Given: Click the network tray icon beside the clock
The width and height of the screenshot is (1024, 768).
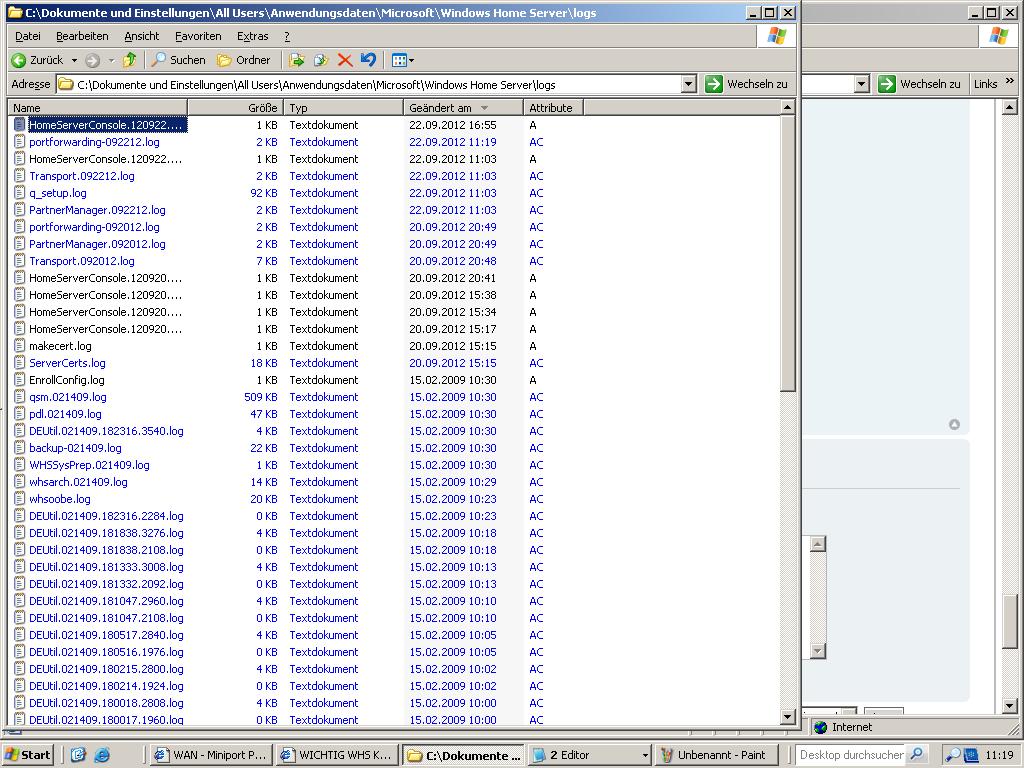Looking at the screenshot, I should tap(971, 756).
